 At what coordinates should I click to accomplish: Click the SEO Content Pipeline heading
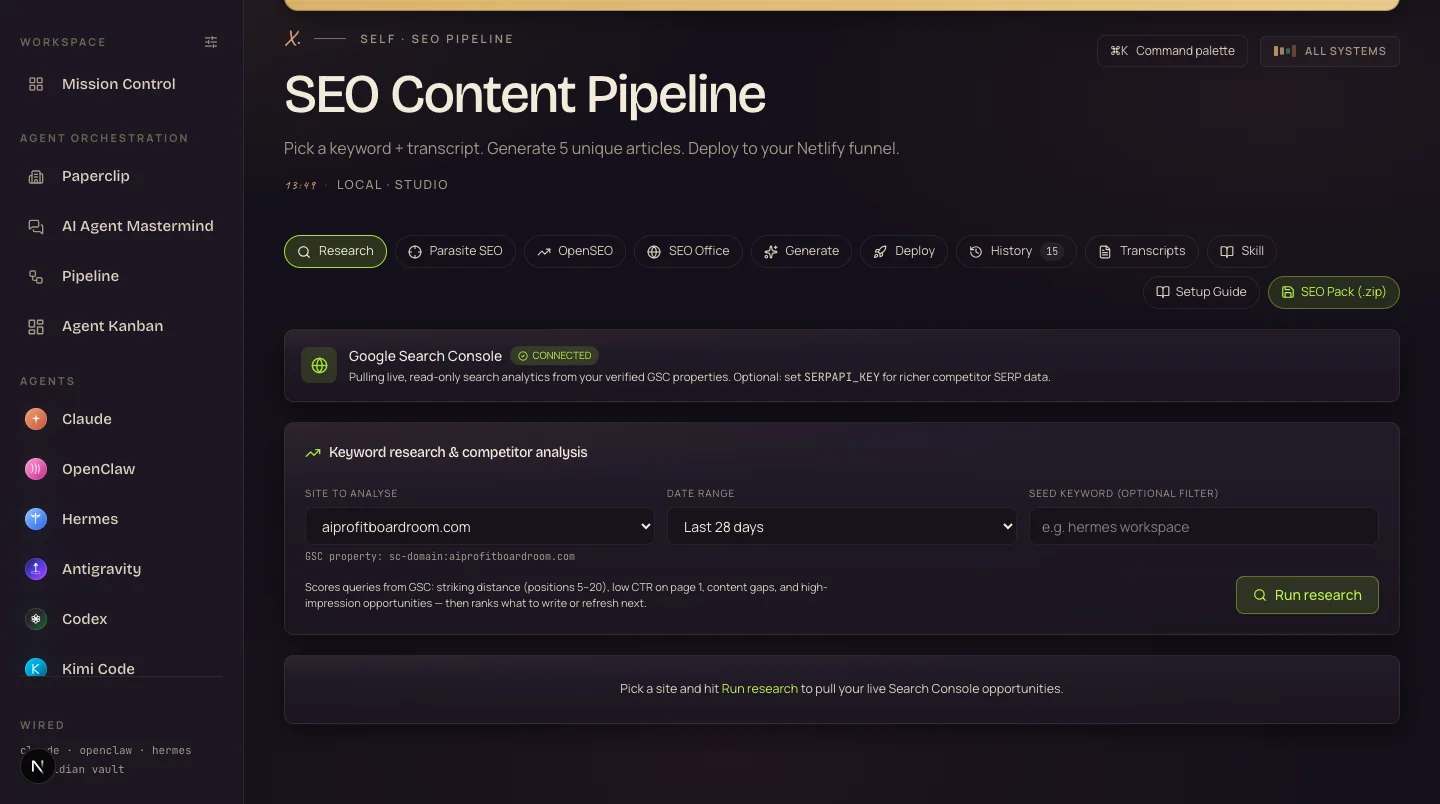(525, 94)
